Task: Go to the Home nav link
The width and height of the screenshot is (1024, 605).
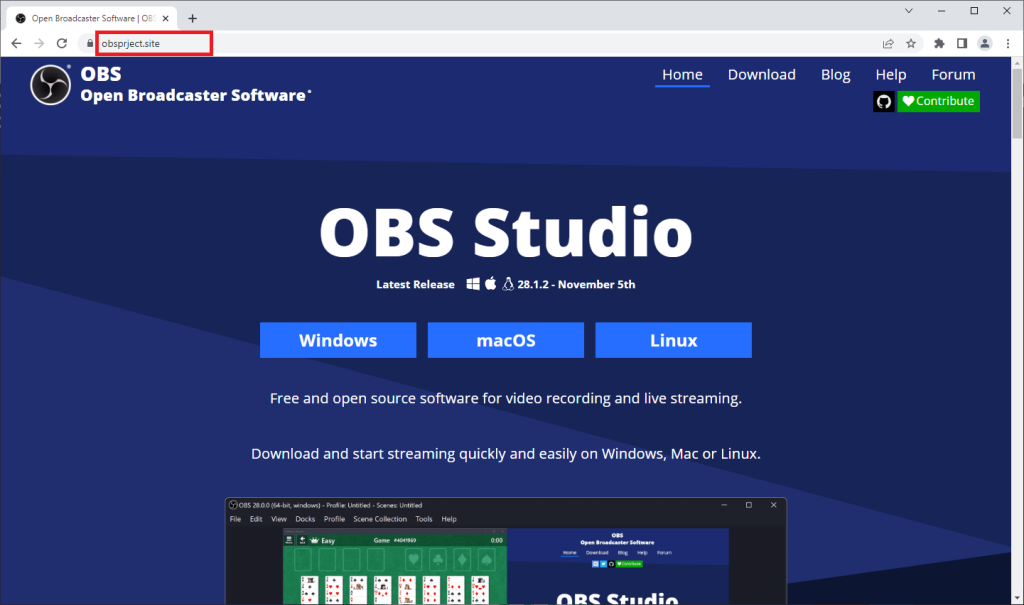Action: [682, 75]
